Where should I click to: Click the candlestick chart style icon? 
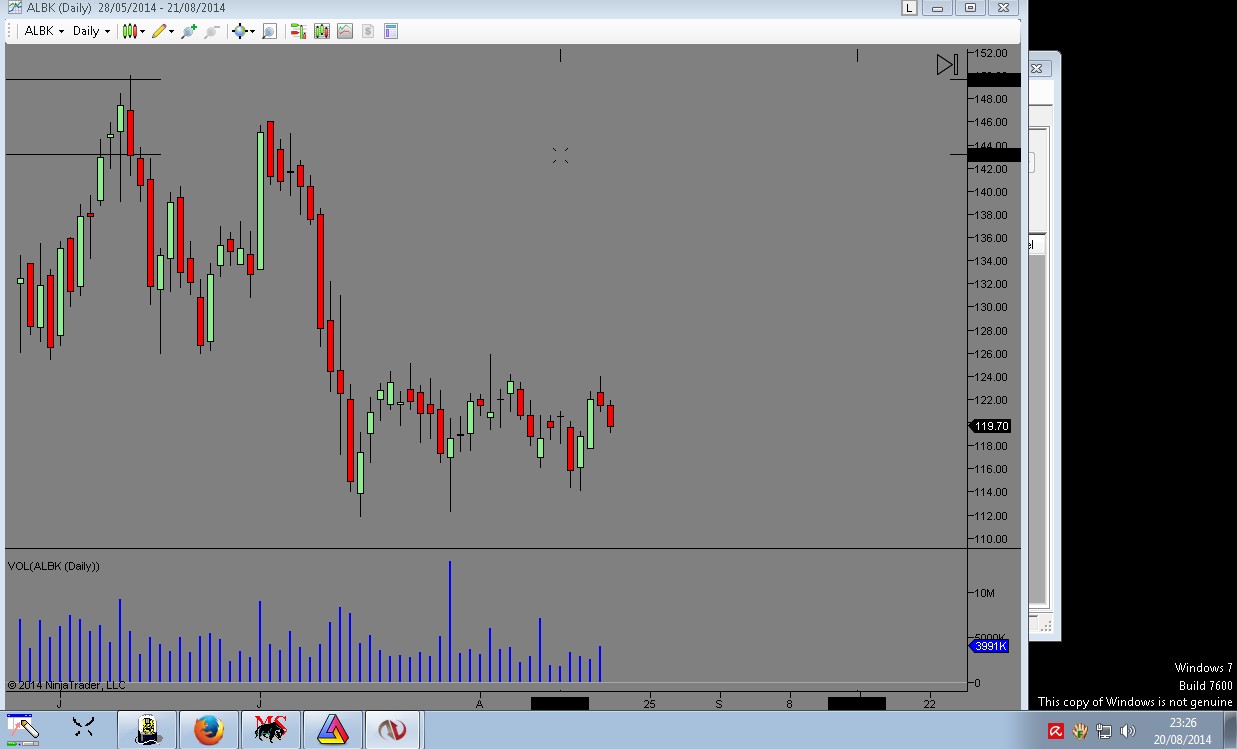(x=129, y=31)
